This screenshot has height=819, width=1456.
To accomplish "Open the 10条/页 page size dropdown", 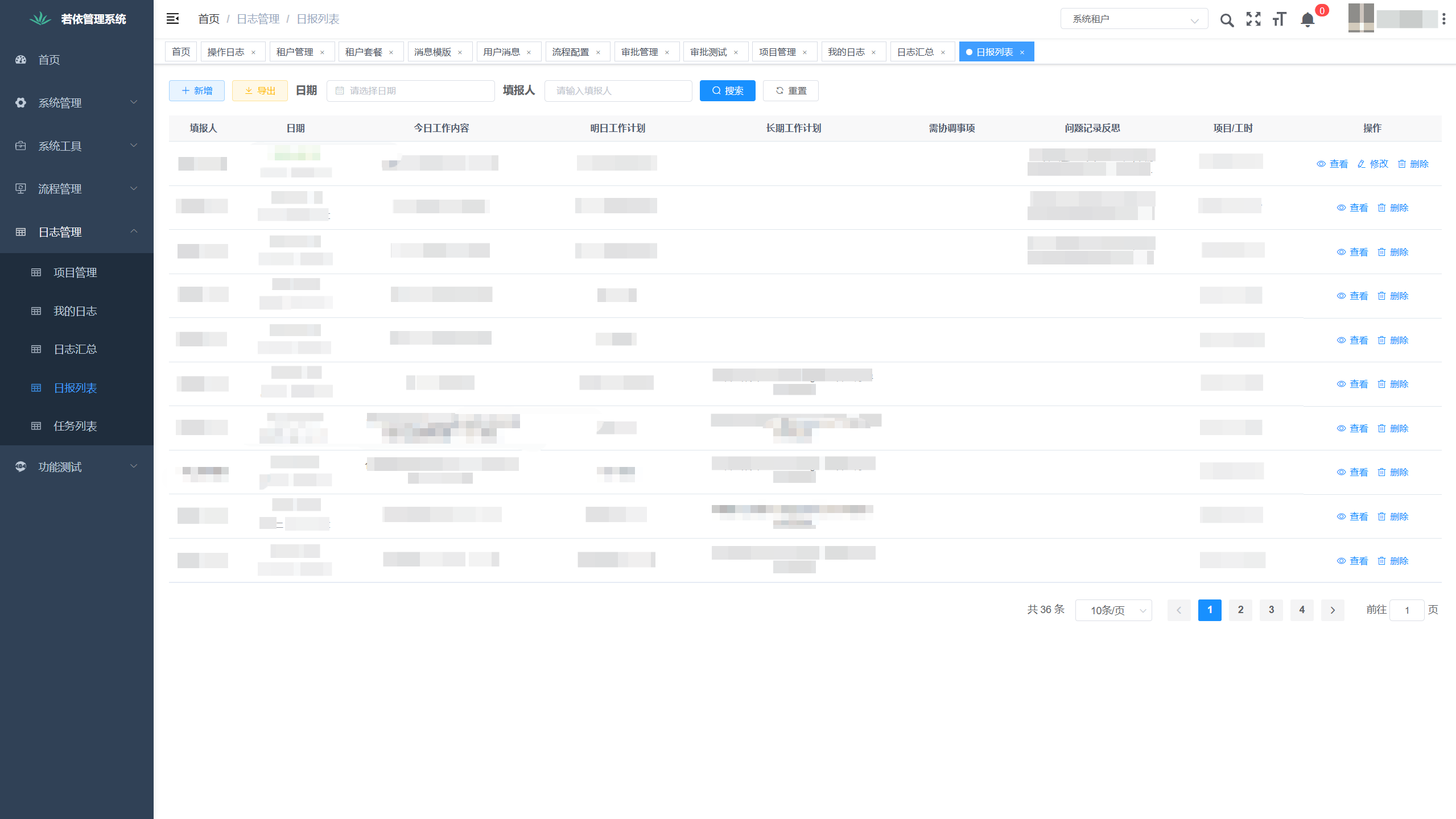I will [x=1113, y=610].
